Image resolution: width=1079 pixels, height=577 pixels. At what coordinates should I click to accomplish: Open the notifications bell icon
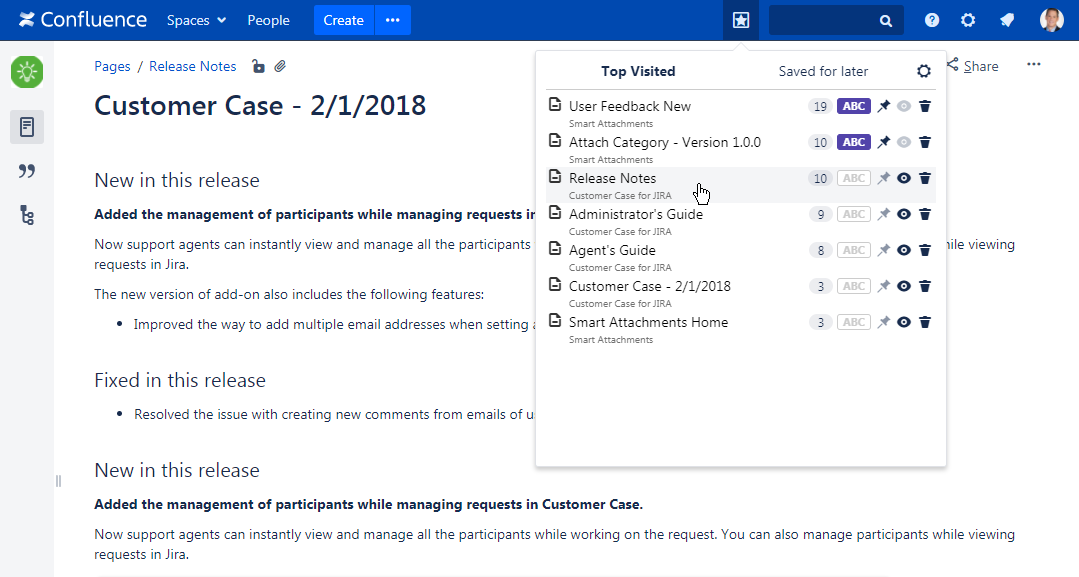pyautogui.click(x=1007, y=20)
